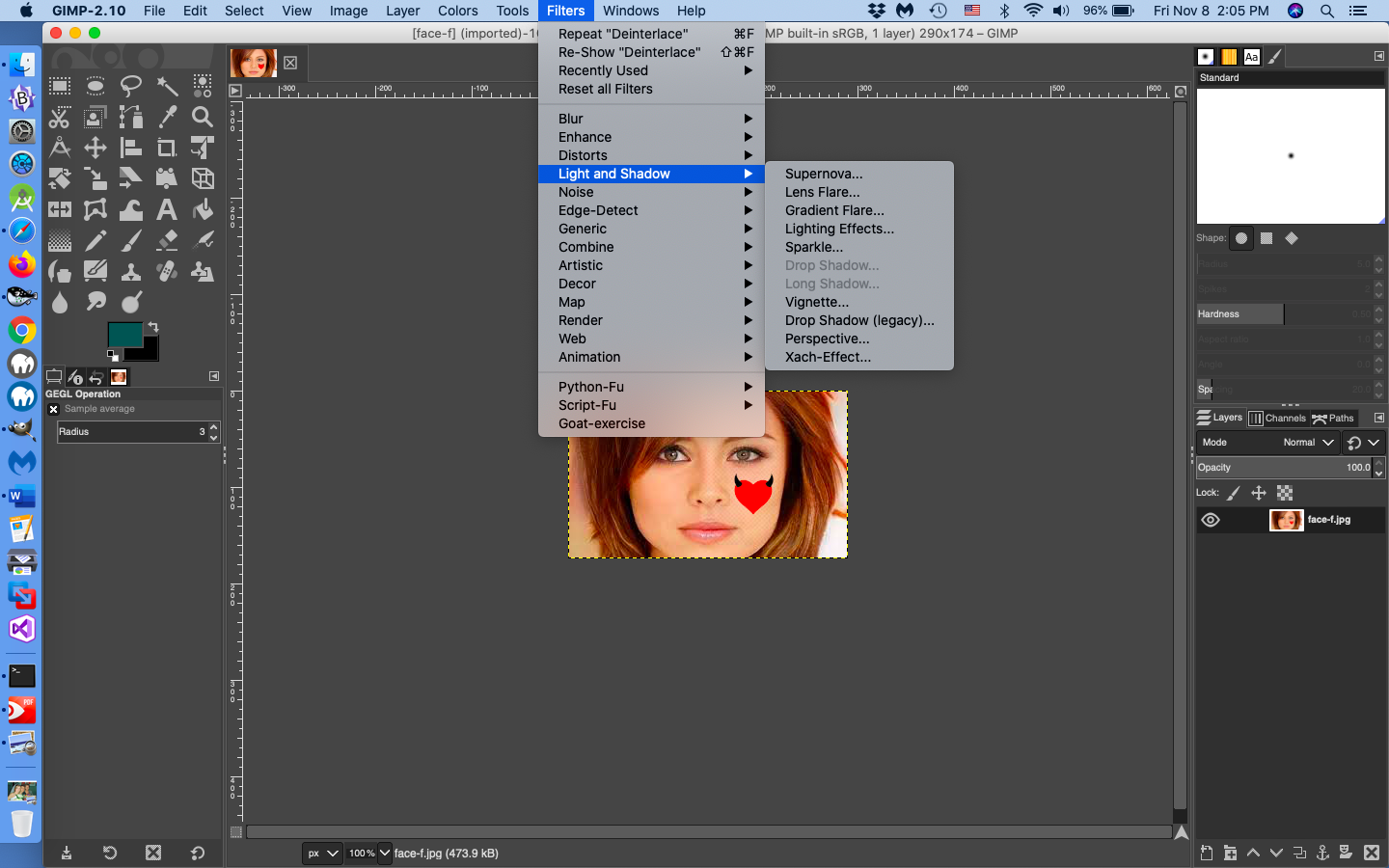Toggle the Sample average checkbox
Screen dimensions: 1389x868
tap(54, 409)
